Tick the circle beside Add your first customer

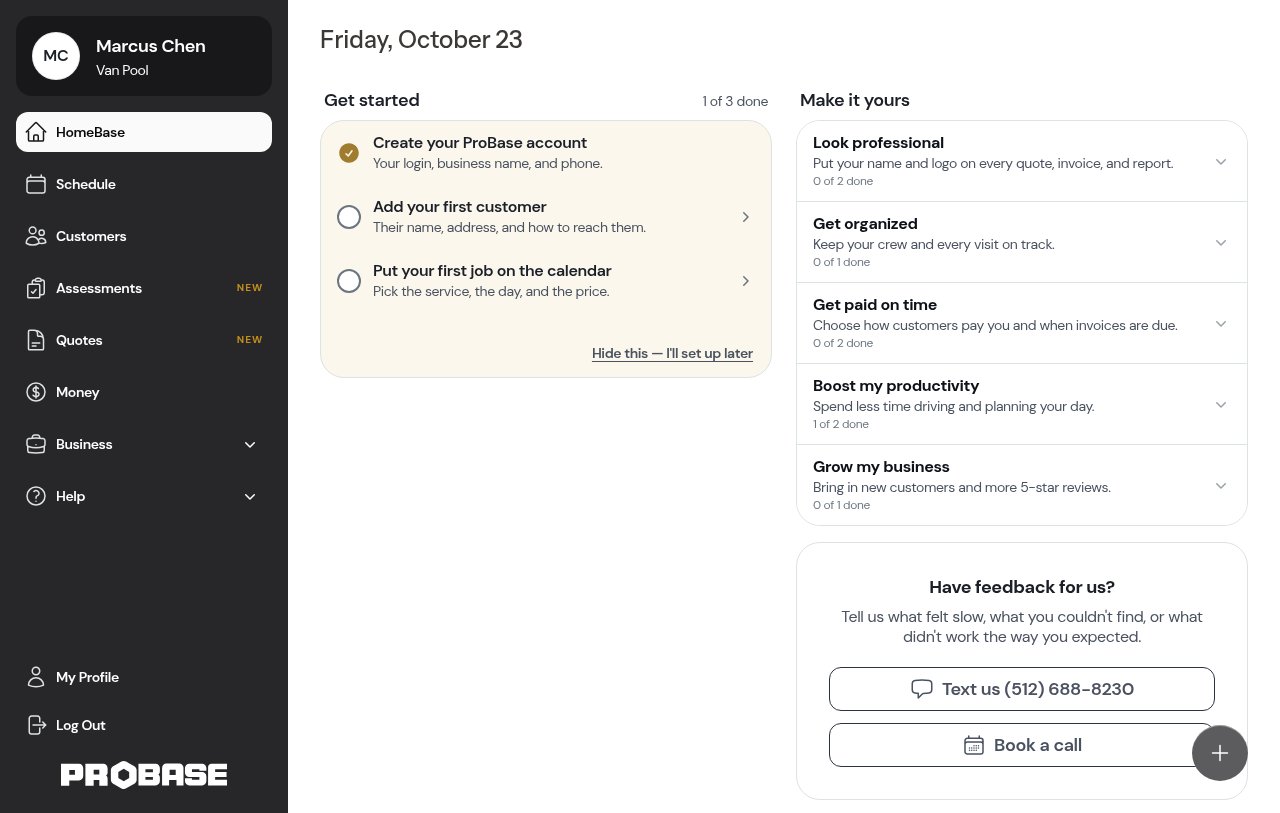coord(349,217)
